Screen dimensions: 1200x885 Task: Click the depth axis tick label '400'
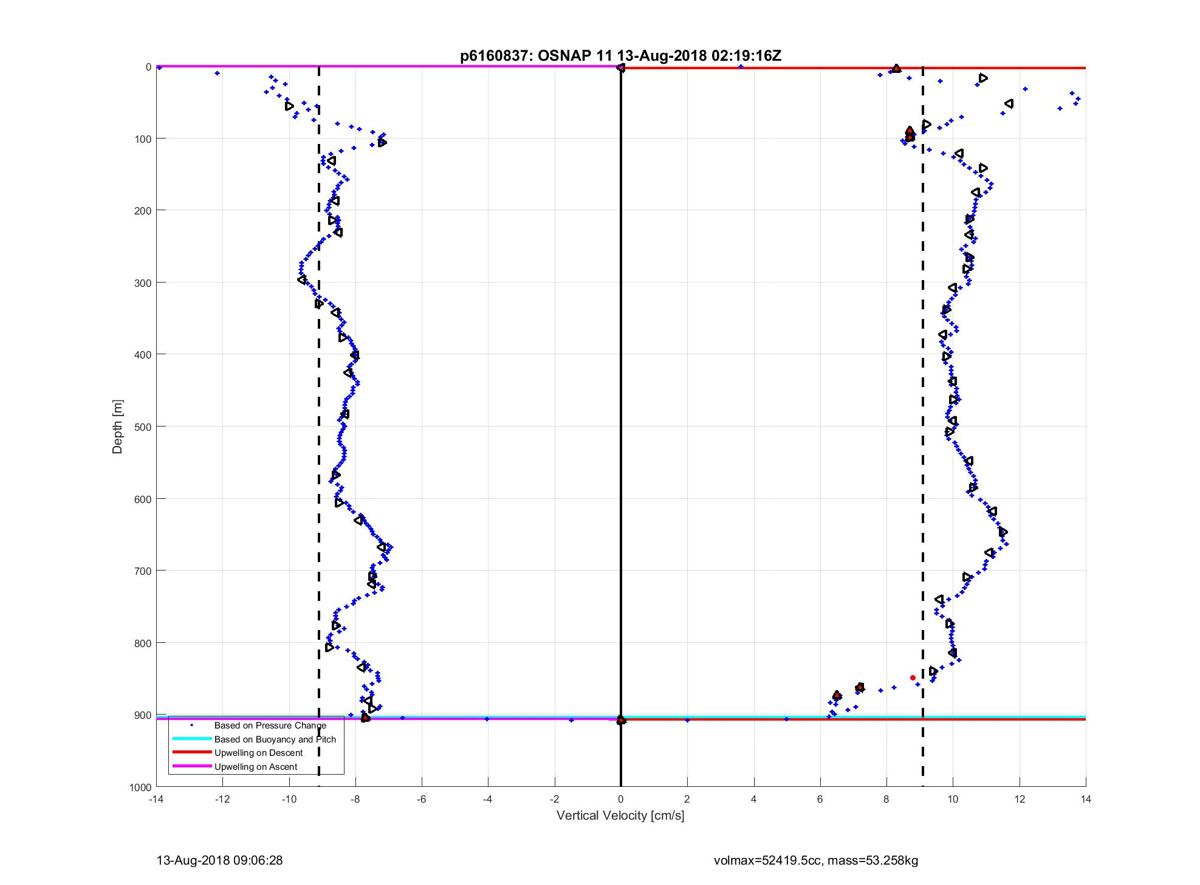click(141, 355)
